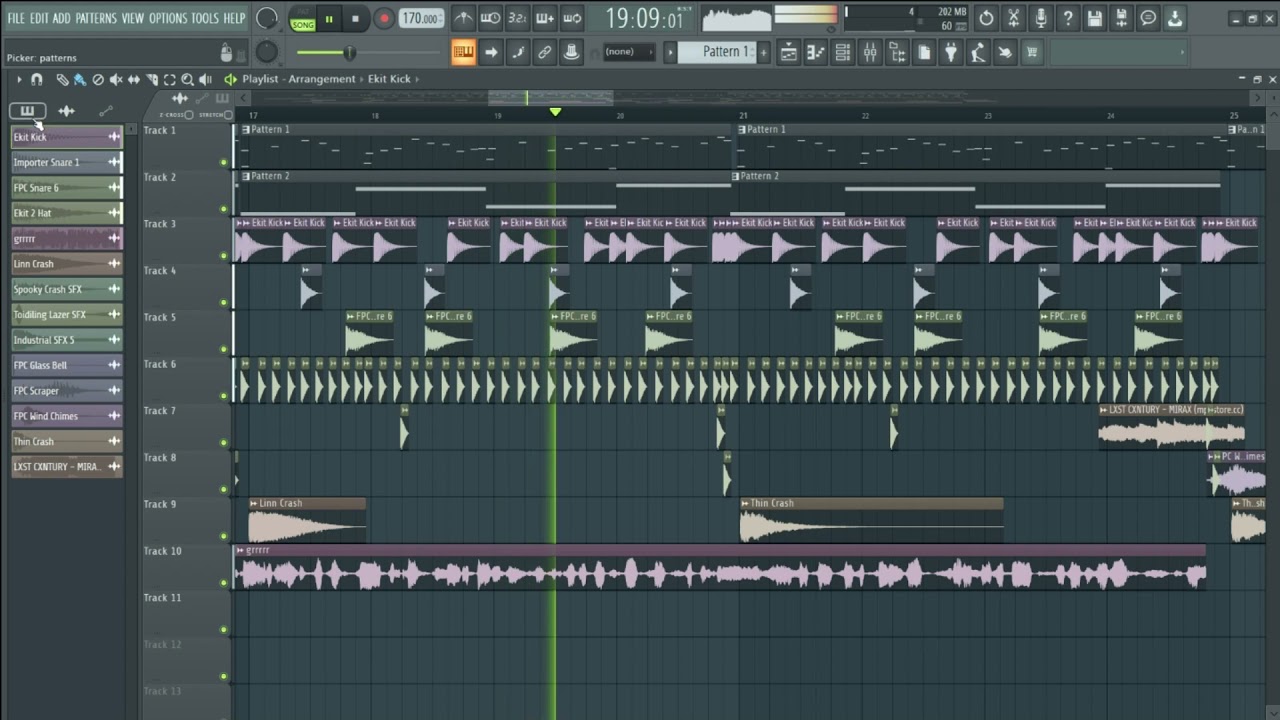Expand the hint bar panel arrow at right
The image size is (1280, 720).
(1182, 52)
